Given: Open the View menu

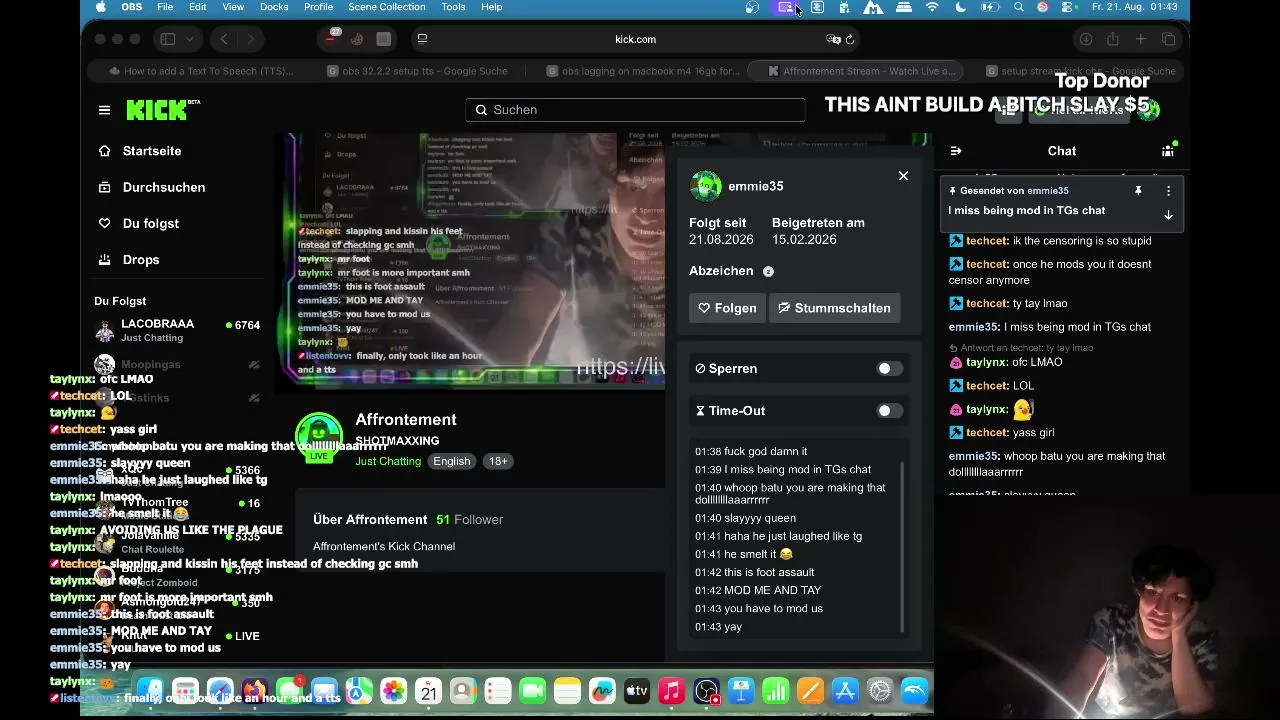Looking at the screenshot, I should tap(233, 7).
